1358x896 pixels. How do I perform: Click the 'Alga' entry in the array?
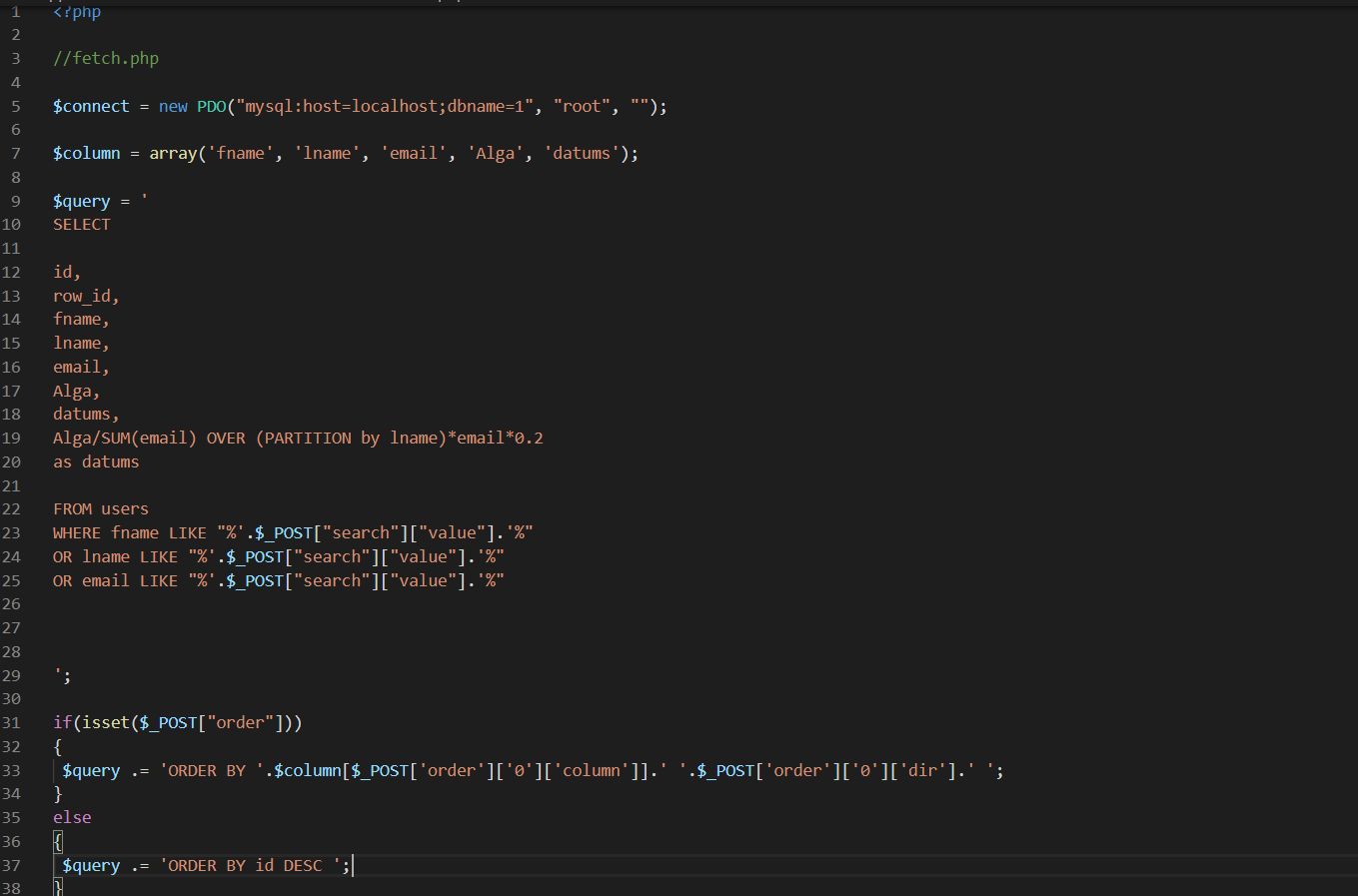(496, 154)
